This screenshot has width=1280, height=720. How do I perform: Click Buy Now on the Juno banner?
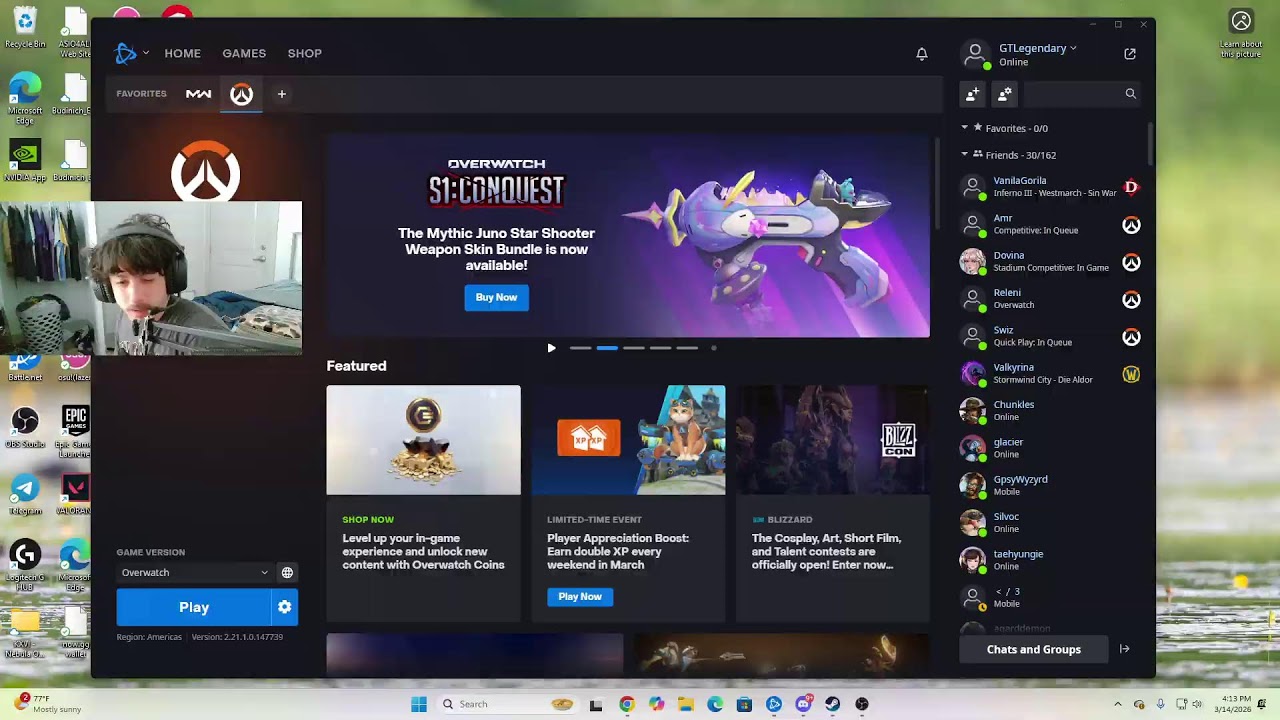coord(497,297)
